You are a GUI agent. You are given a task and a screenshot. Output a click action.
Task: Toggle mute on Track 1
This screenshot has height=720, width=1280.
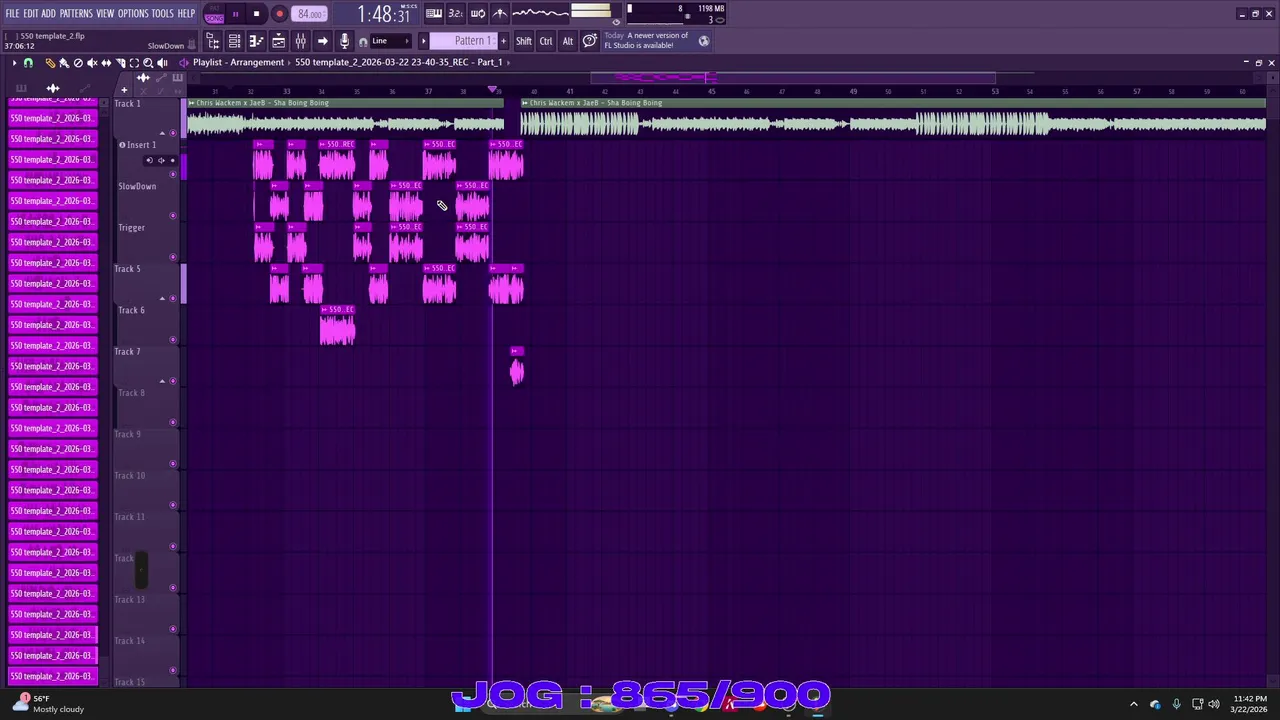[x=173, y=133]
